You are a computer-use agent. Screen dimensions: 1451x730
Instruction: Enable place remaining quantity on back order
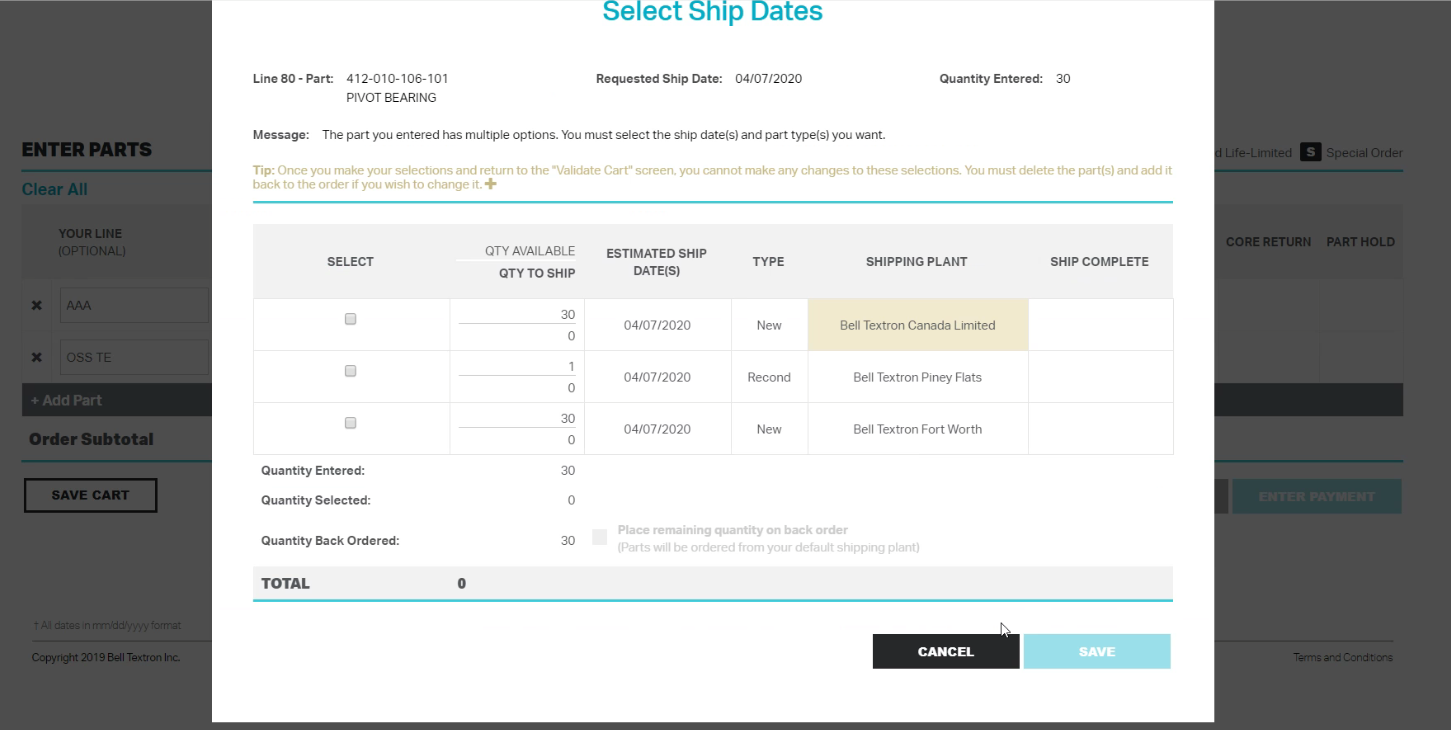click(599, 536)
